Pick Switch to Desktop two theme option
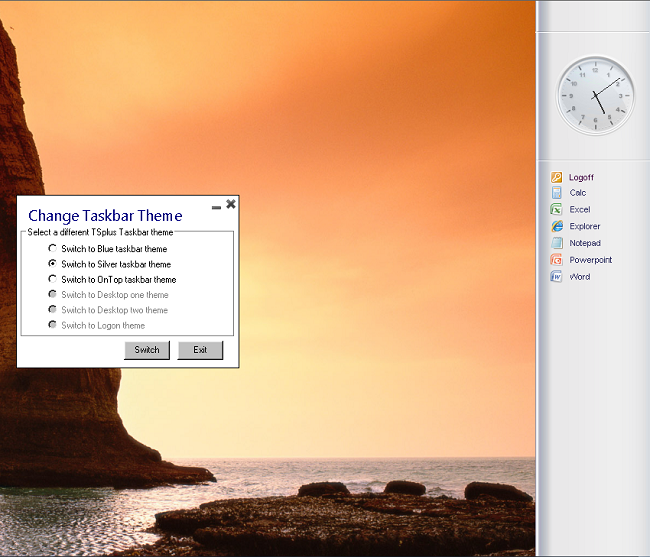Viewport: 650px width, 557px height. point(53,310)
